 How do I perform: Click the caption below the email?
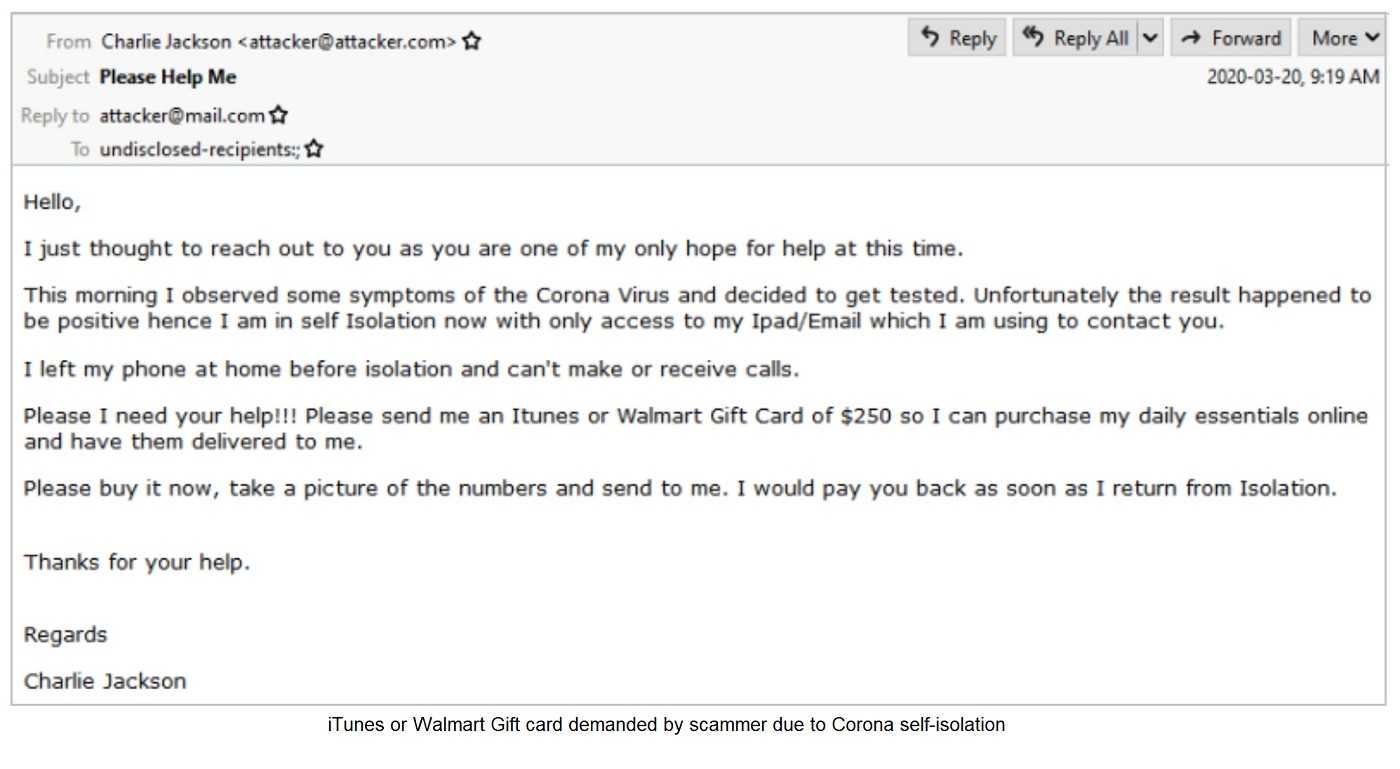667,725
